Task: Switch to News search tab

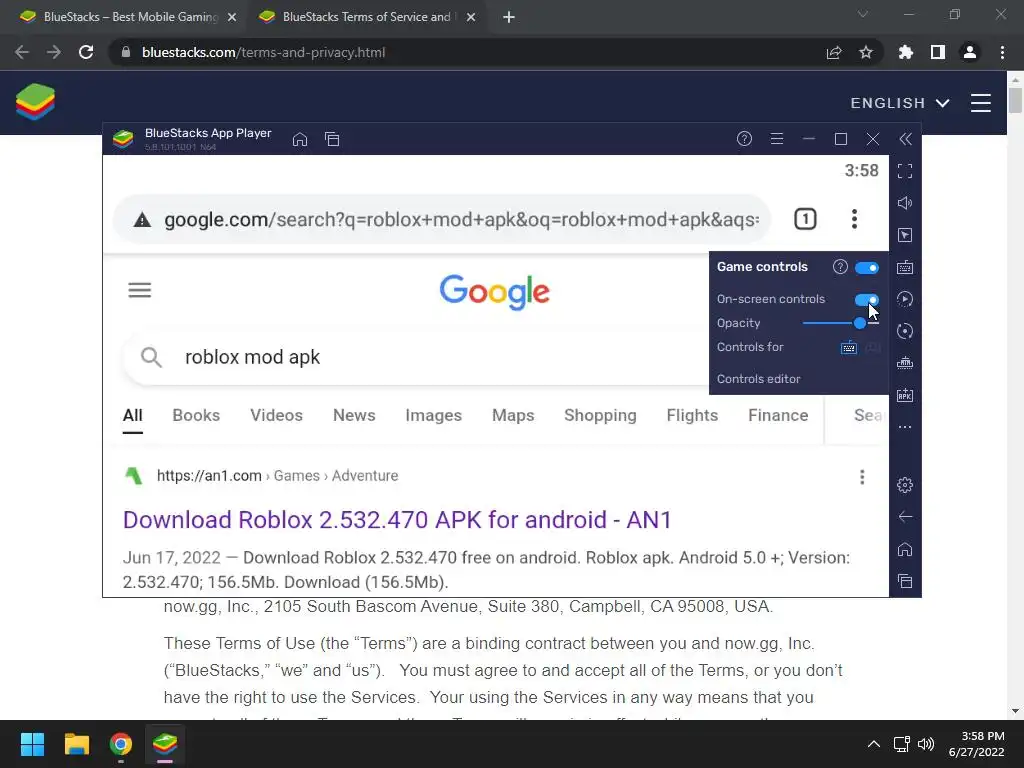Action: (x=354, y=415)
